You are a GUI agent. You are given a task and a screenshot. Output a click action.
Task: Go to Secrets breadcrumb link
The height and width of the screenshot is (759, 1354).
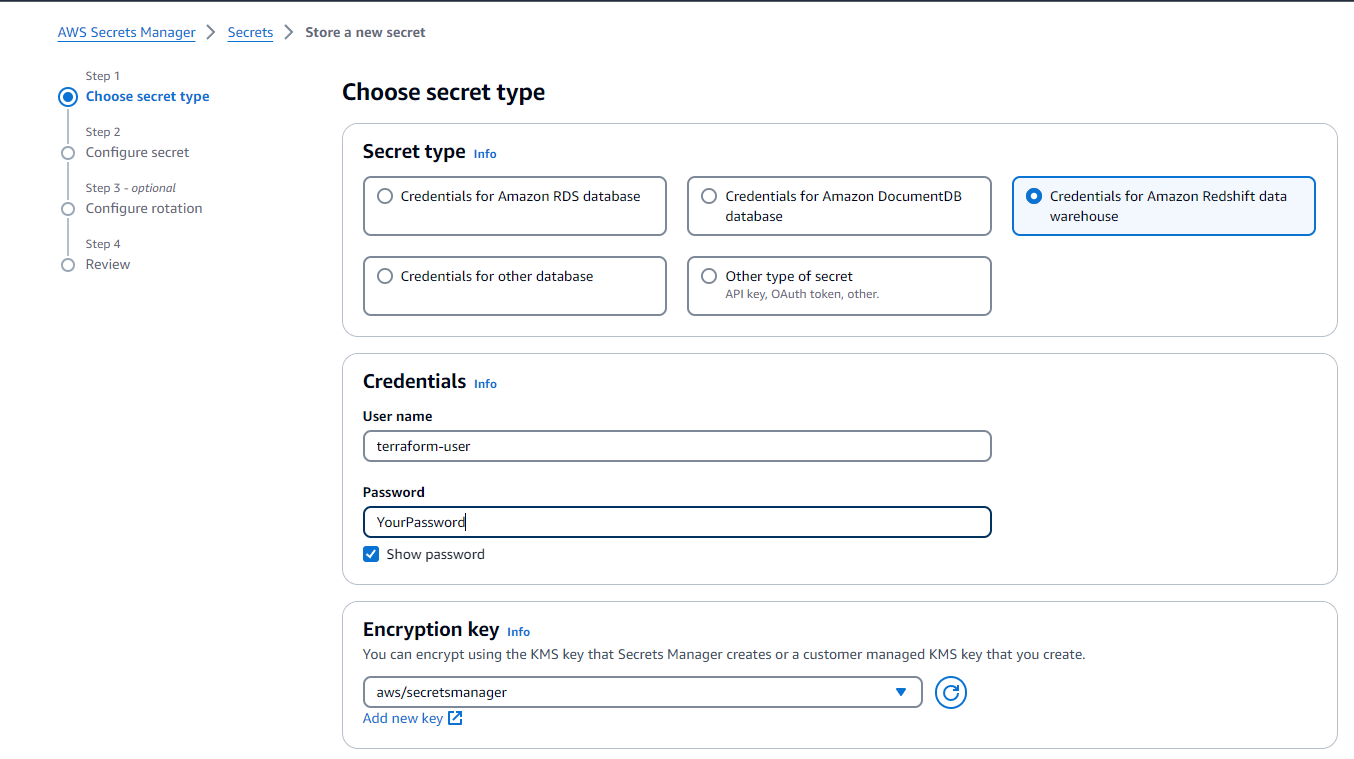(250, 32)
